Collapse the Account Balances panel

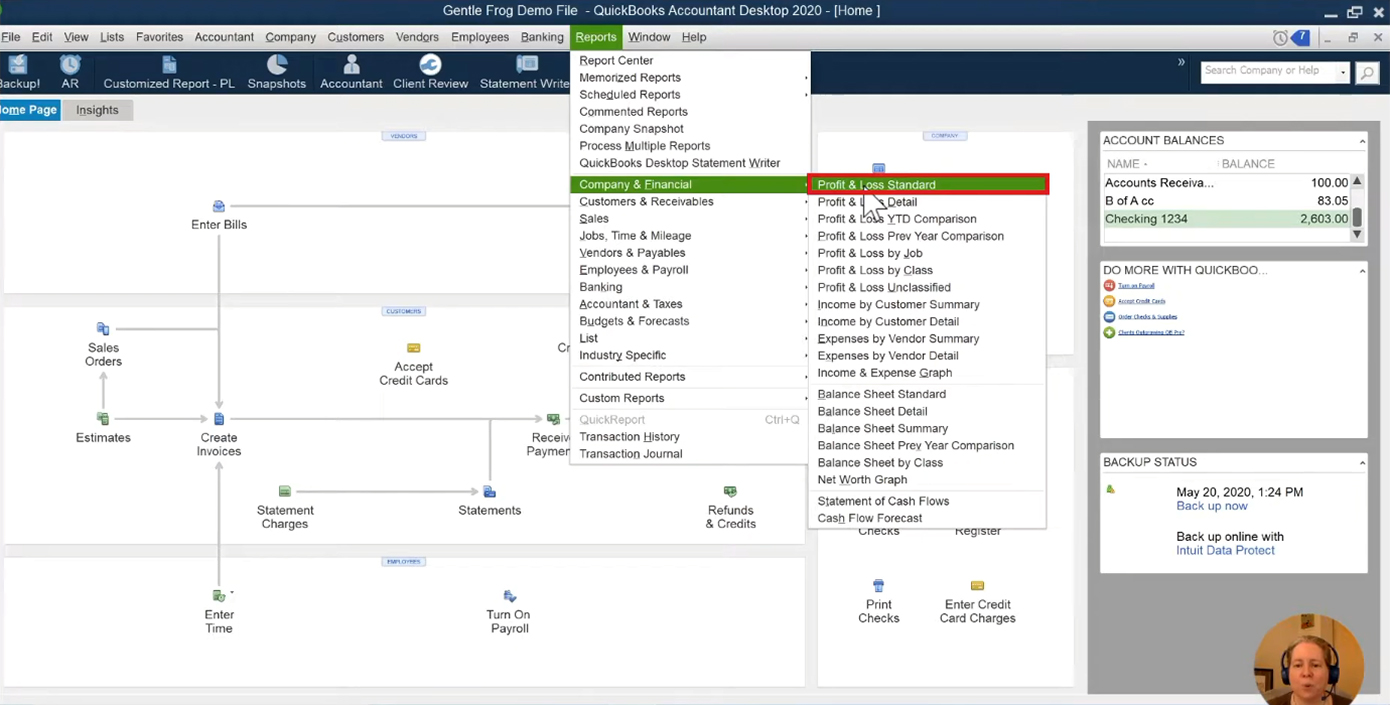[1361, 141]
